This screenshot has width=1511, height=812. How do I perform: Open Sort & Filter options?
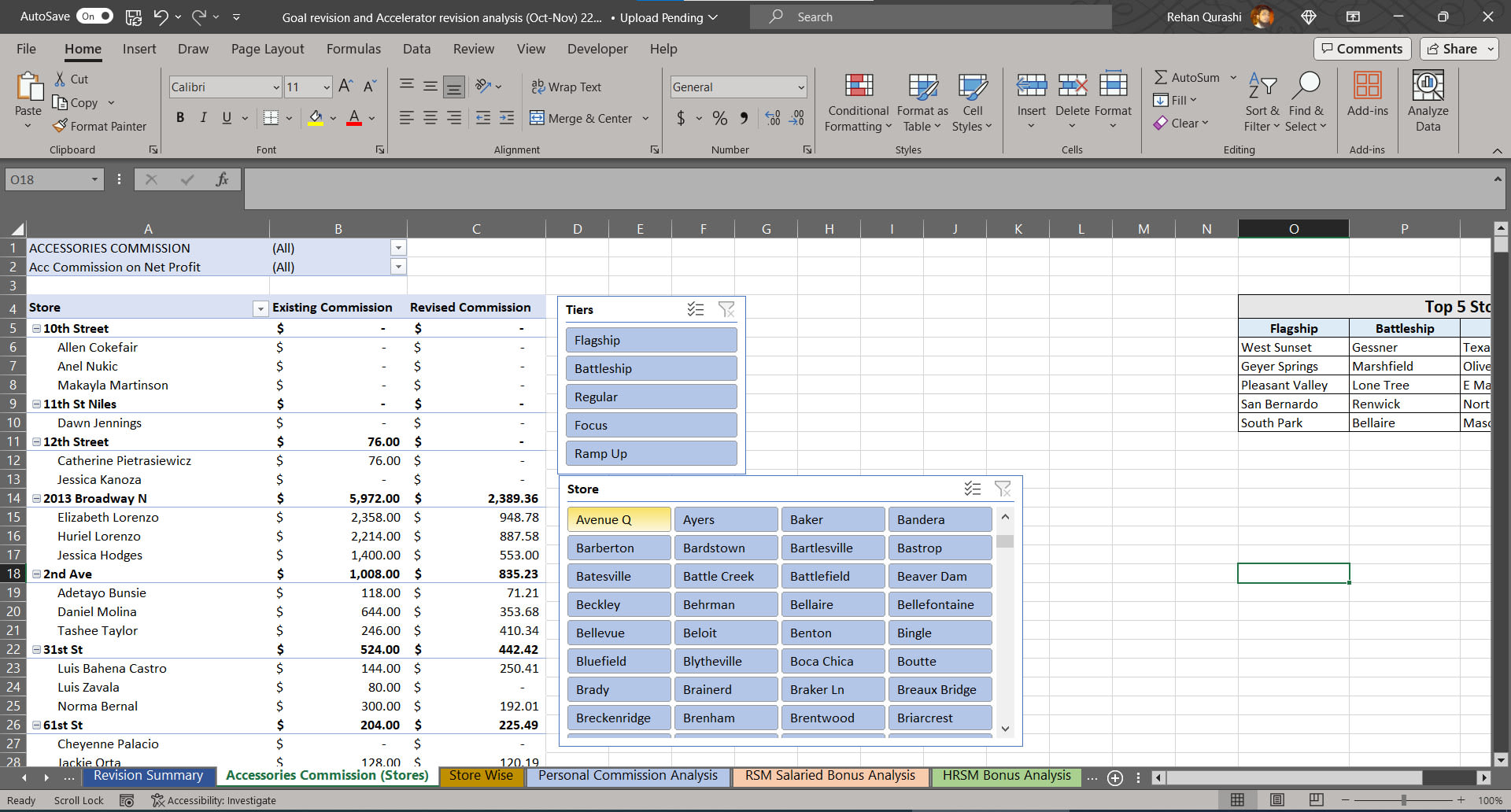pos(1261,102)
